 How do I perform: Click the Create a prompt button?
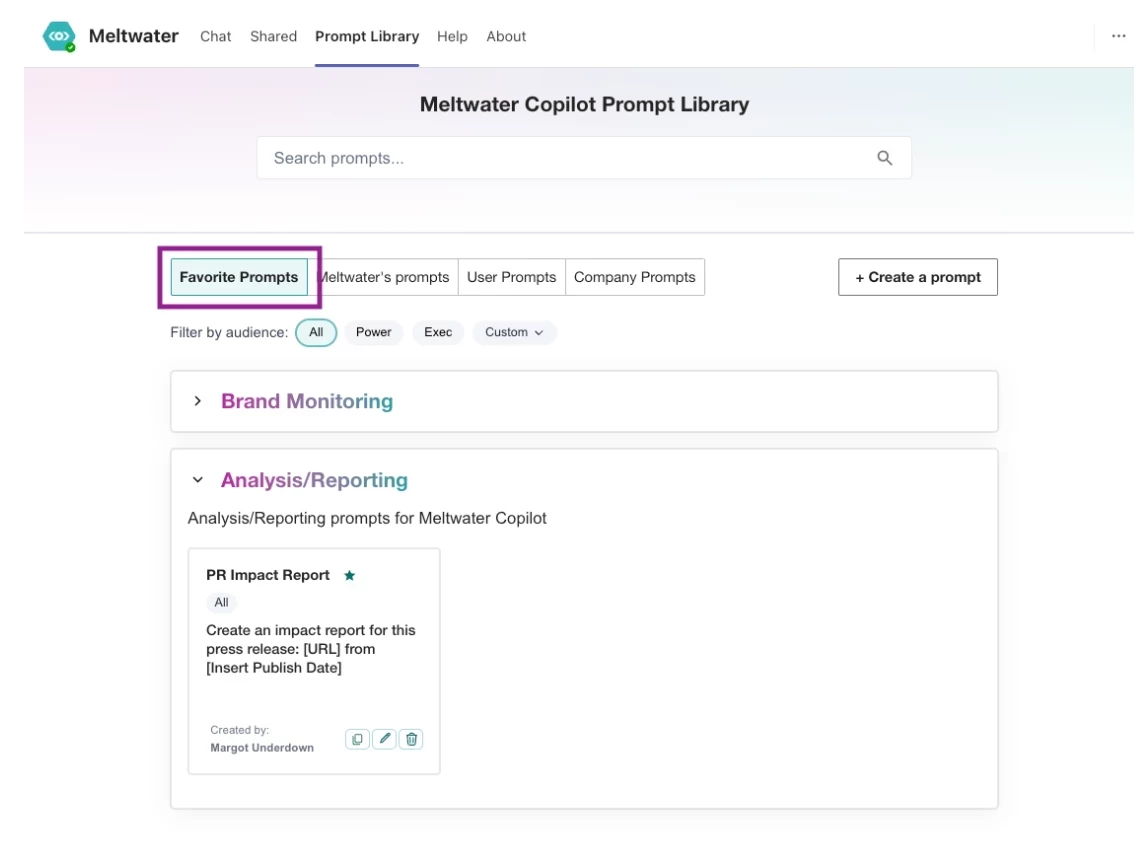918,277
